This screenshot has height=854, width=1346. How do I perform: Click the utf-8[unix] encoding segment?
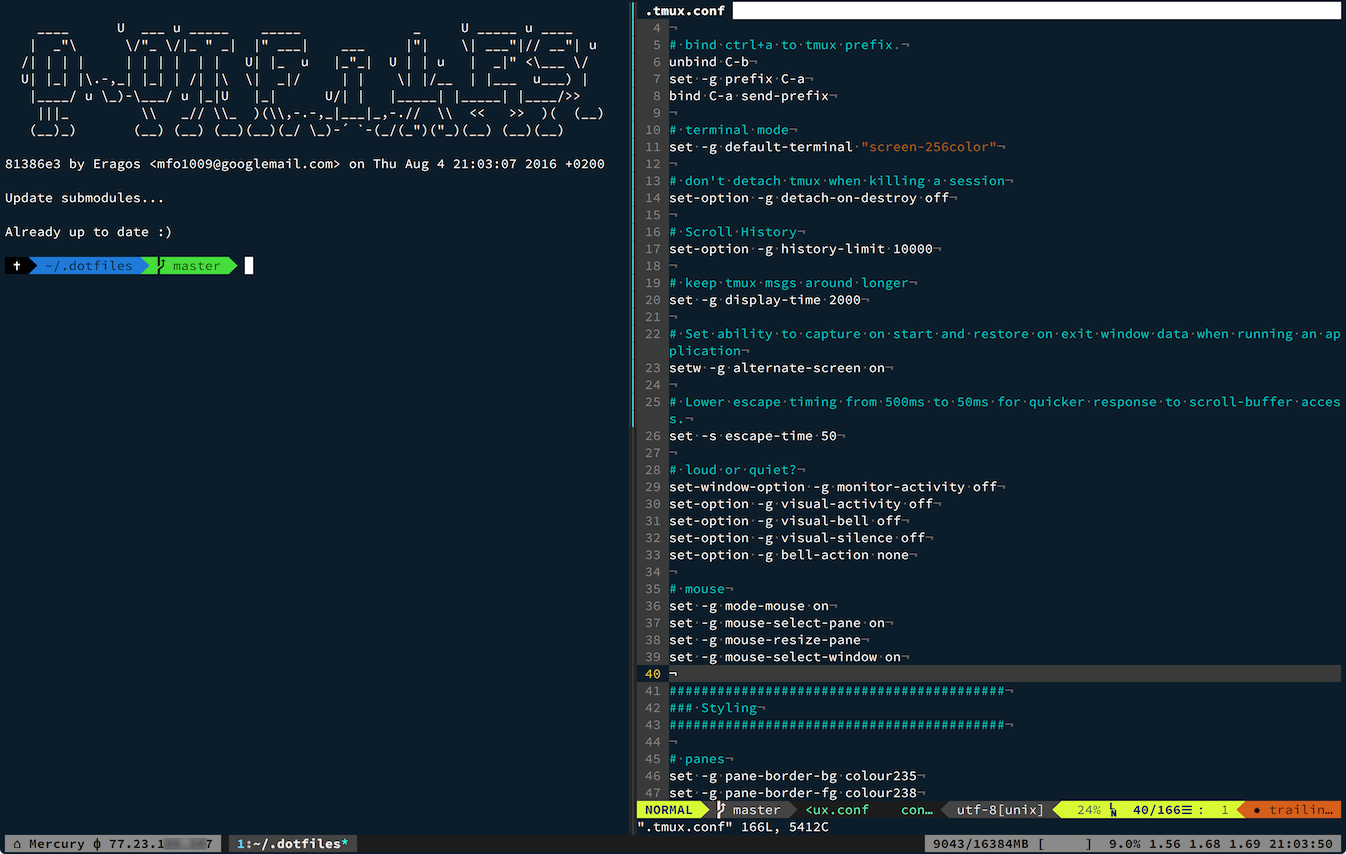coord(1000,810)
